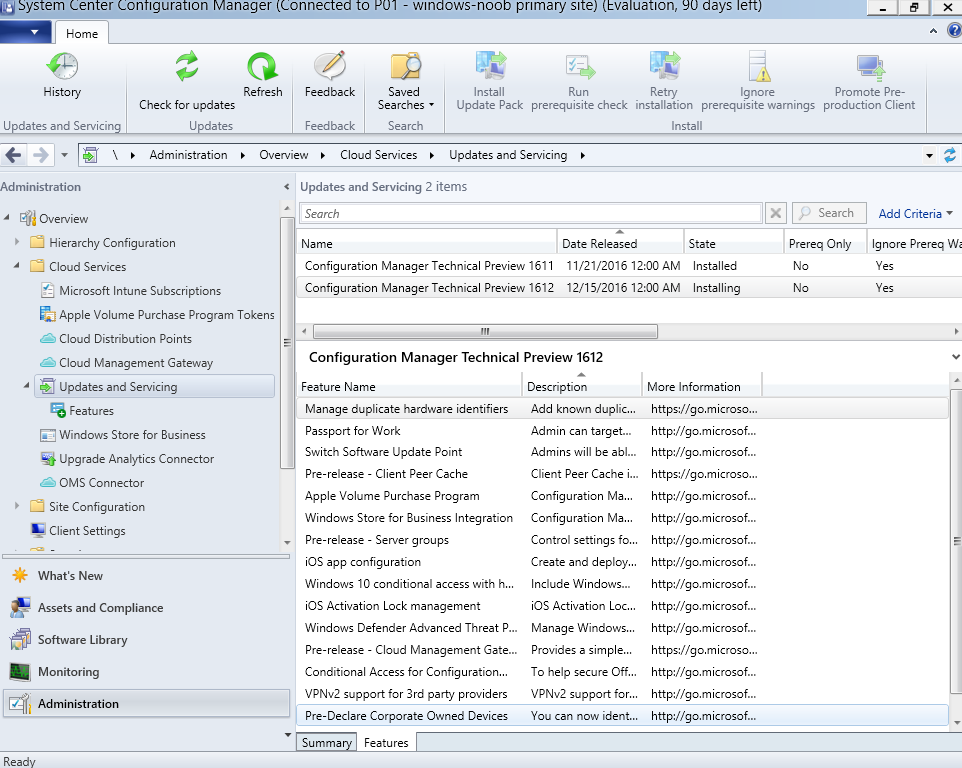Screen dimensions: 962x768
Task: Collapse the Cloud Services node
Action: coord(17,265)
